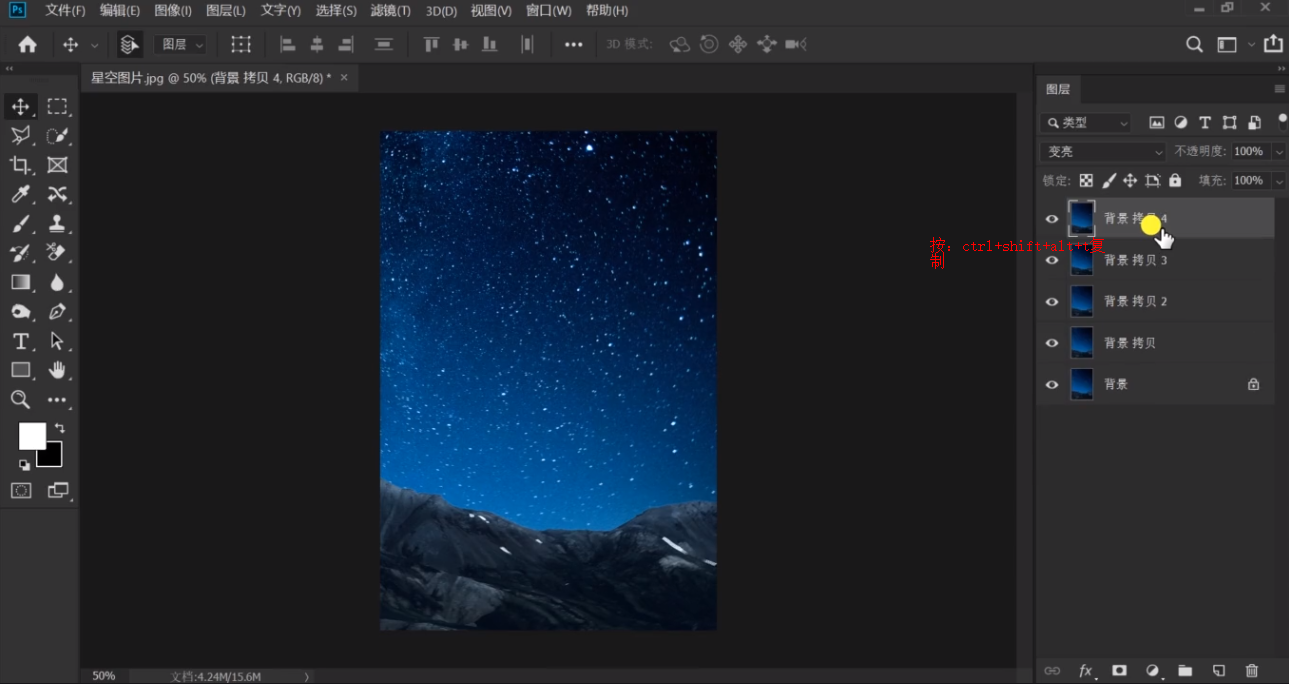
Task: Open the 不透明度 opacity dropdown arrow
Action: click(1278, 152)
